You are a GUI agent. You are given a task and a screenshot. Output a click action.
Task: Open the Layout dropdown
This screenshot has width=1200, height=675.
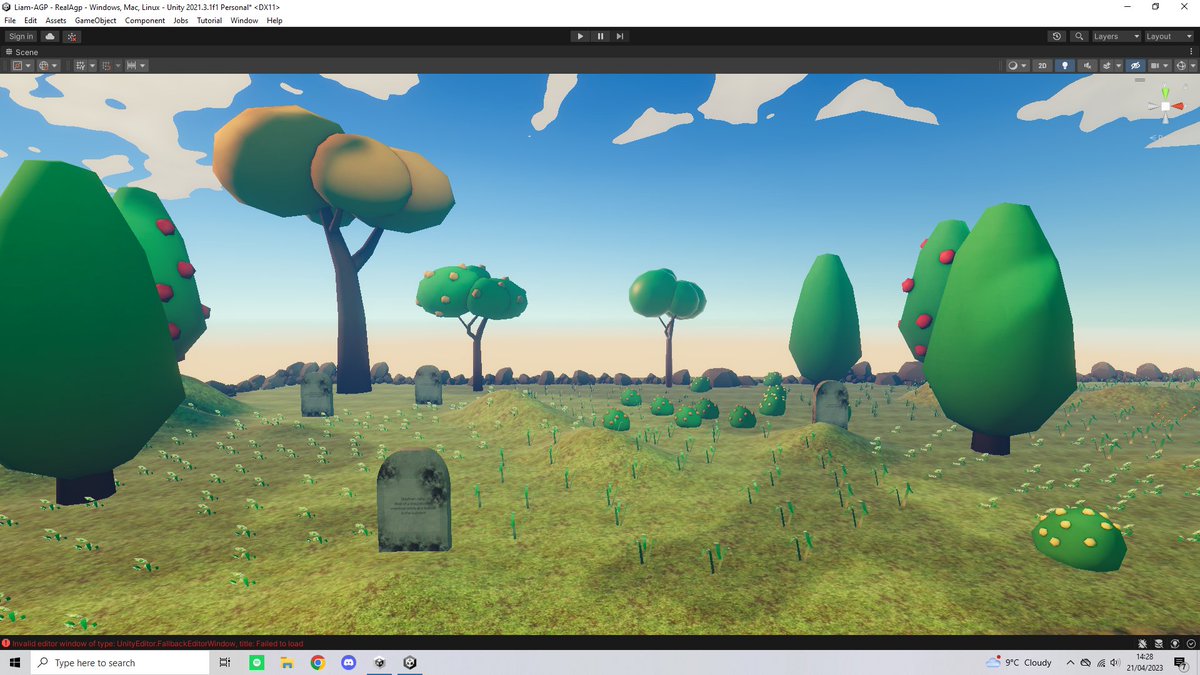1169,36
